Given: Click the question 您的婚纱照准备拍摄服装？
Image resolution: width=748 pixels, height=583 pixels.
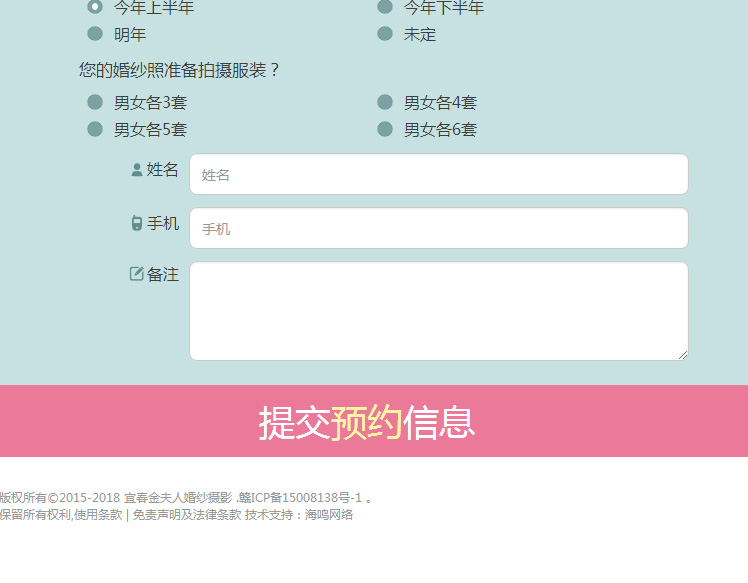Looking at the screenshot, I should point(179,70).
